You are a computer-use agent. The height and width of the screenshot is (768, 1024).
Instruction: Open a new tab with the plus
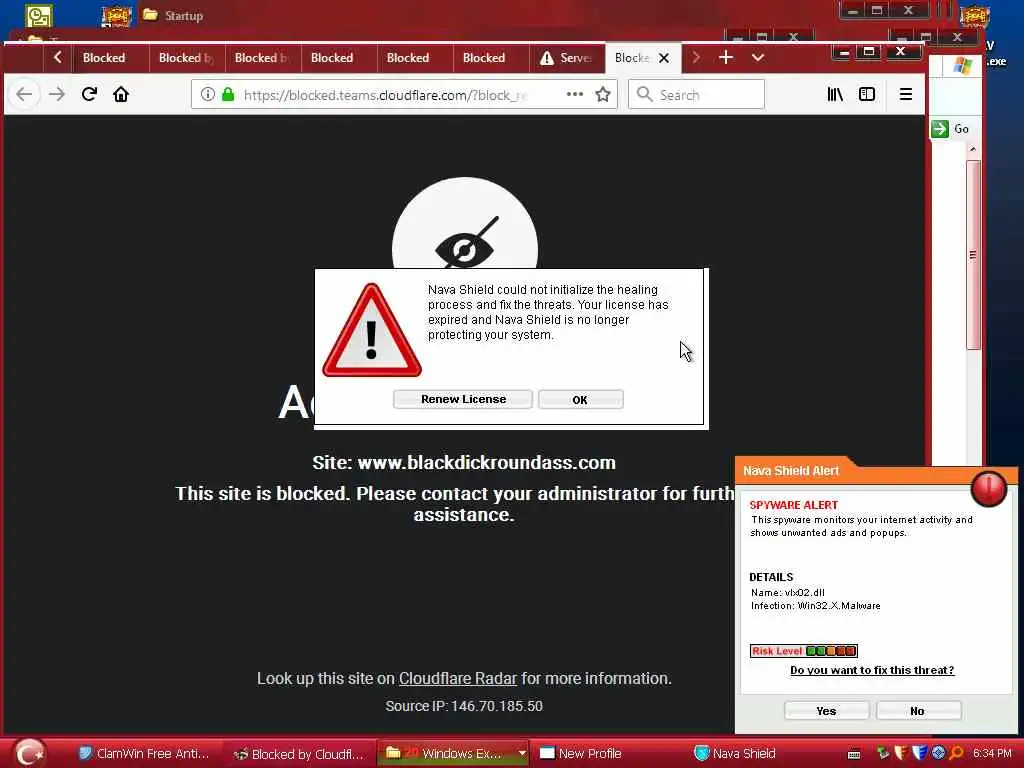[x=726, y=57]
